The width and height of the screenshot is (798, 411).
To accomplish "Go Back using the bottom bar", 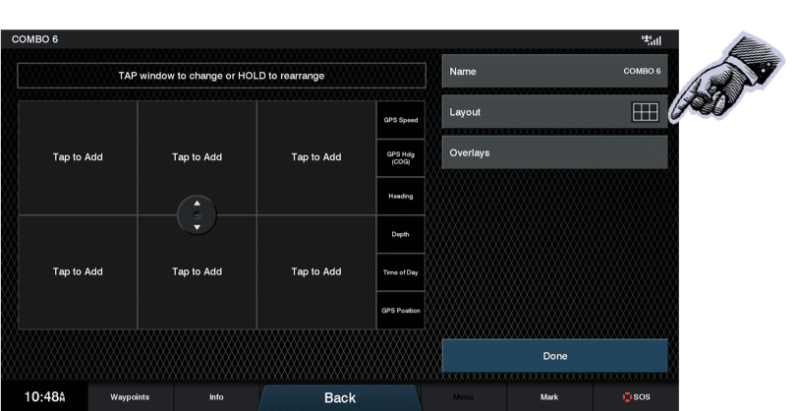I will [x=340, y=398].
